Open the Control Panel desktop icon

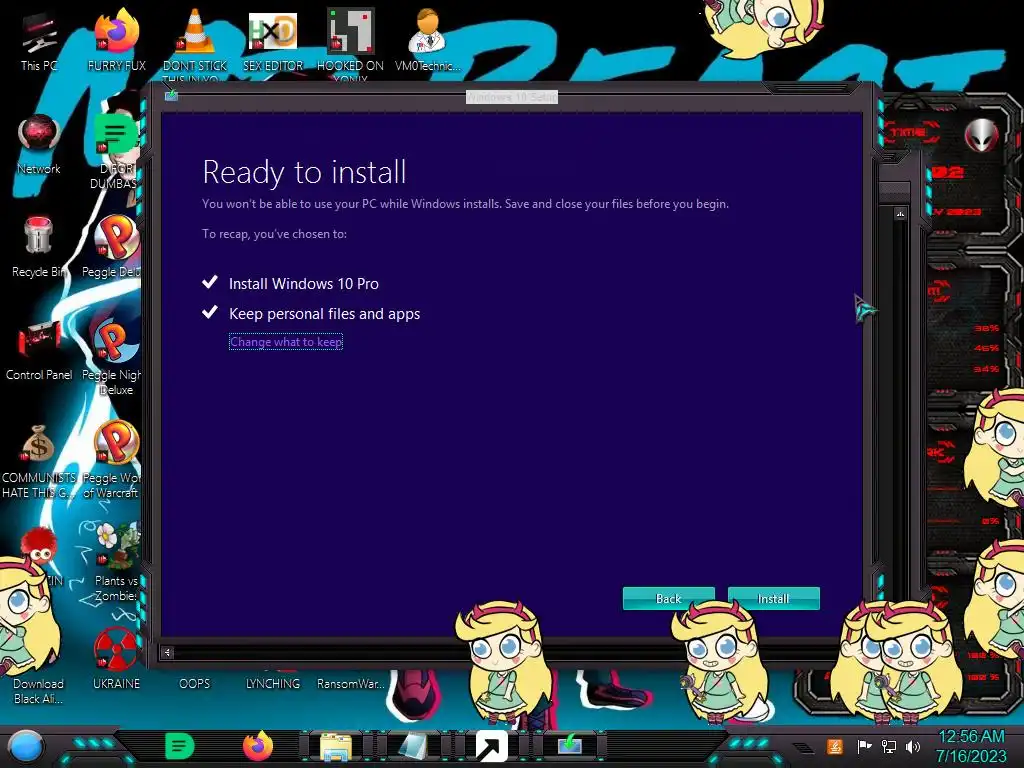click(x=39, y=350)
